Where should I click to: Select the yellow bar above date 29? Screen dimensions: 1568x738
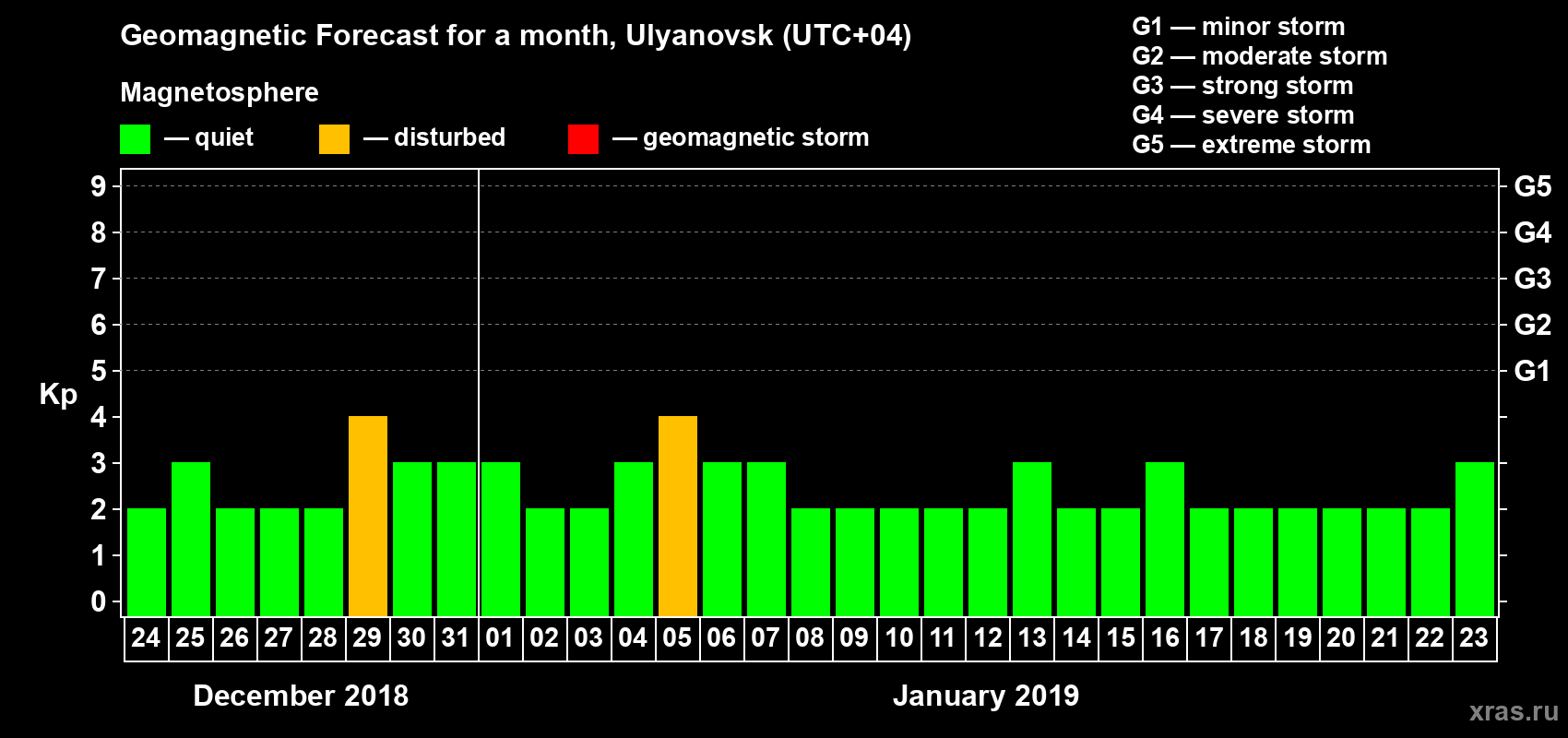pyautogui.click(x=368, y=516)
